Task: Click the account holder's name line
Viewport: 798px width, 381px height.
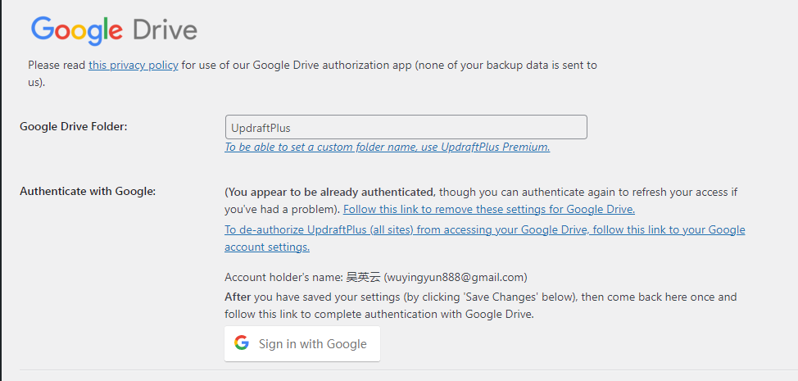Action: pyautogui.click(x=376, y=278)
